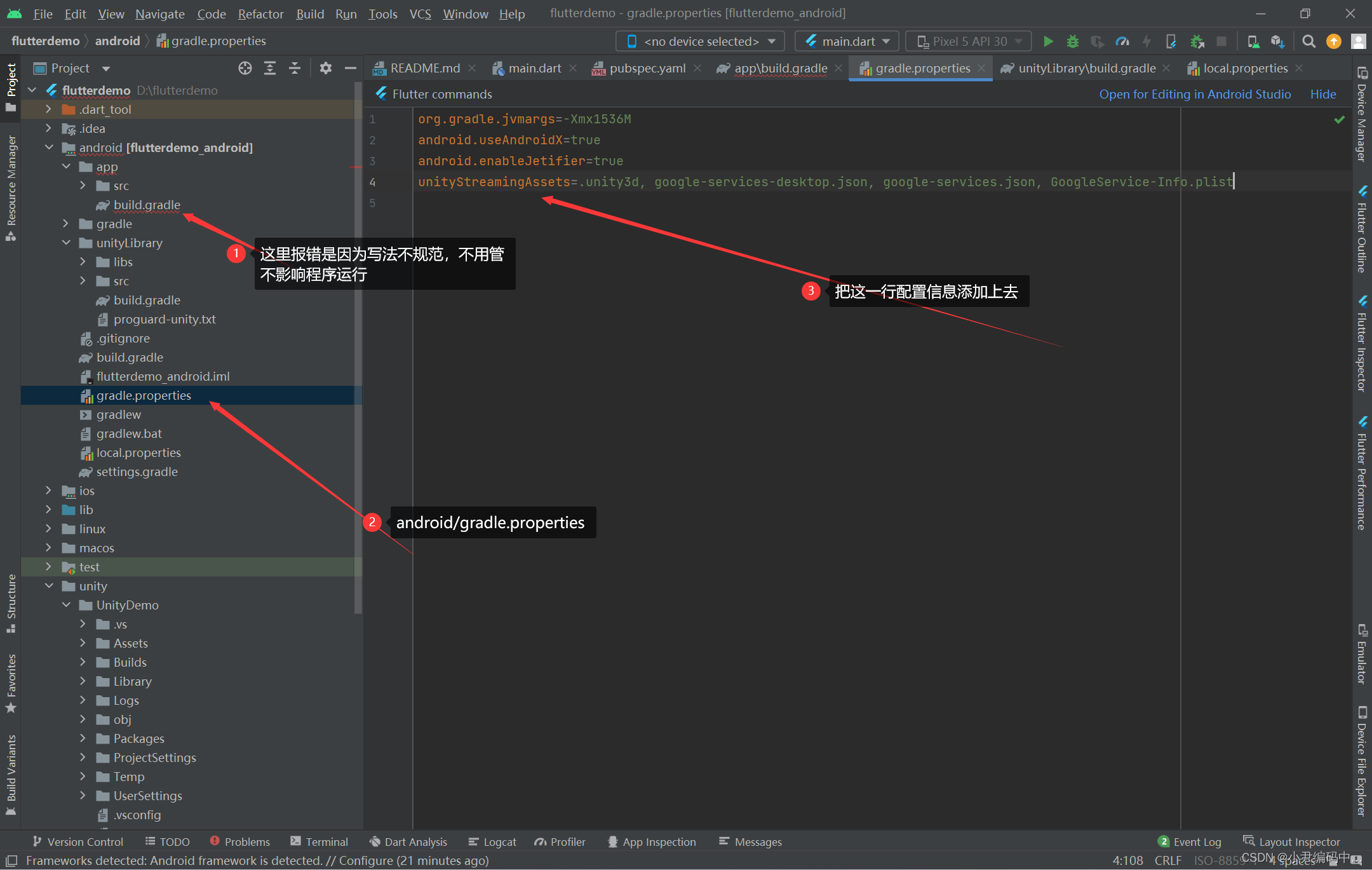Open the Terminal tool window
The width and height of the screenshot is (1372, 870).
(319, 841)
